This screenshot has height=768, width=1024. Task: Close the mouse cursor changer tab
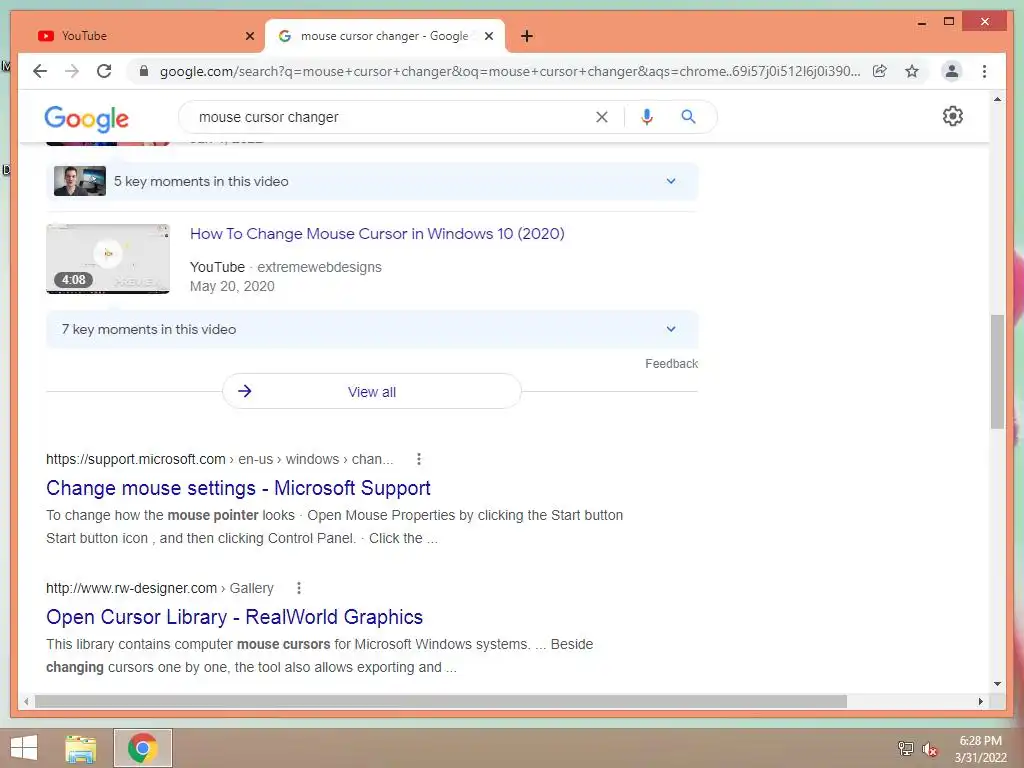[488, 36]
